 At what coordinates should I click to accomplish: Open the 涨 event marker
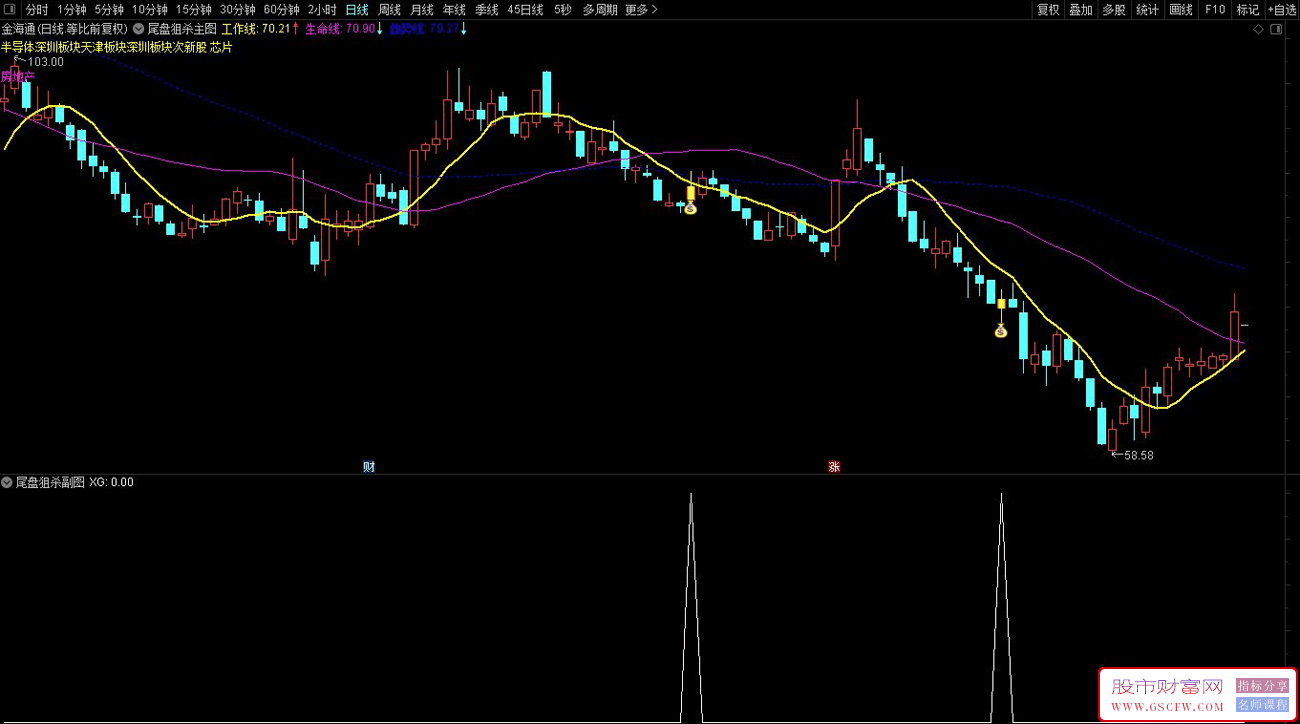point(833,466)
